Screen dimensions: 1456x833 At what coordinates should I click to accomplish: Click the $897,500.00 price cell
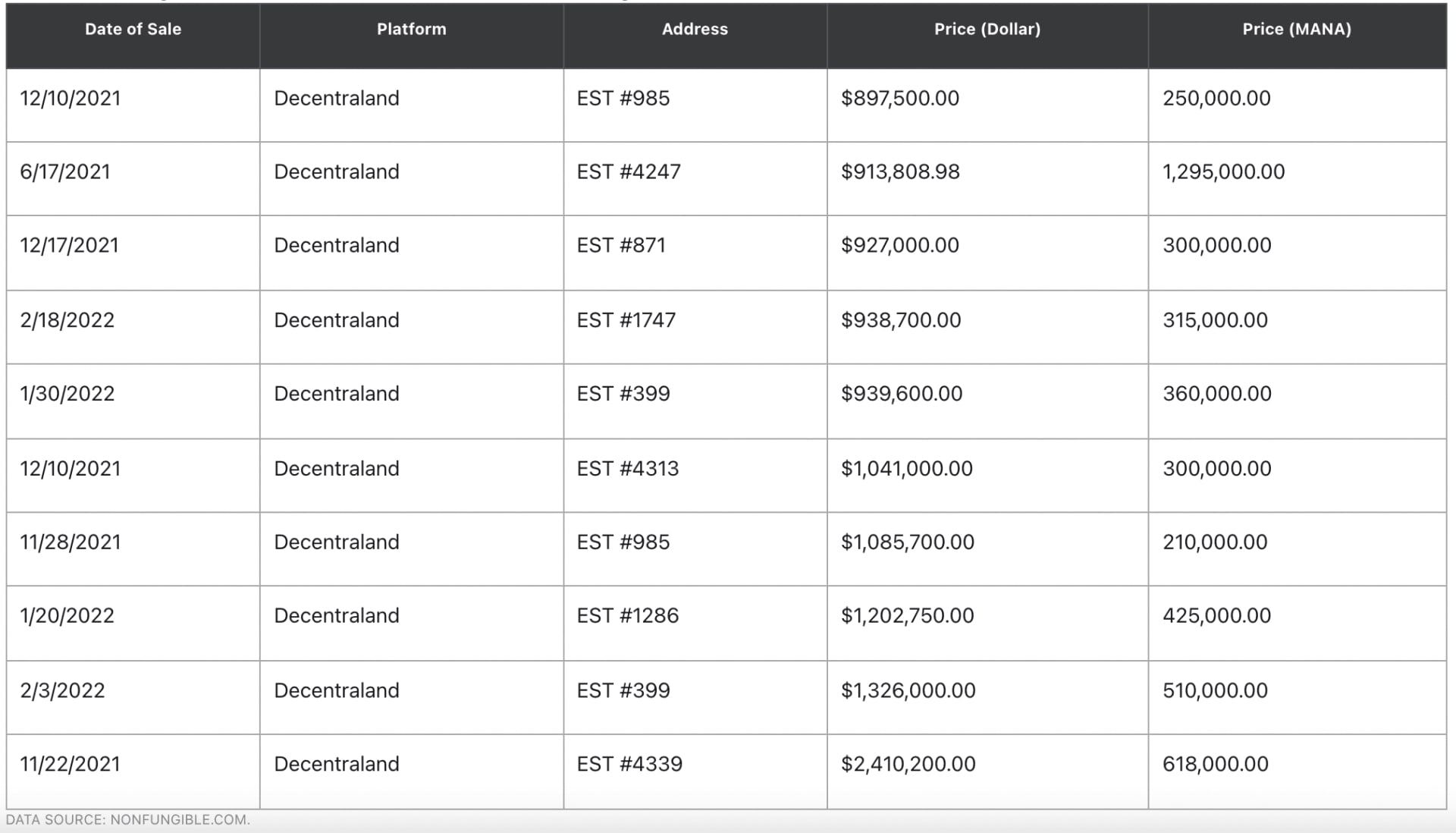[899, 99]
